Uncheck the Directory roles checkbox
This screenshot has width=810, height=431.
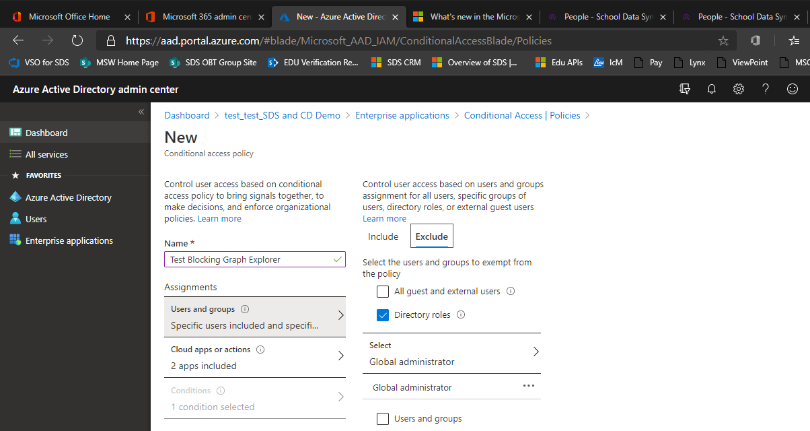[383, 315]
